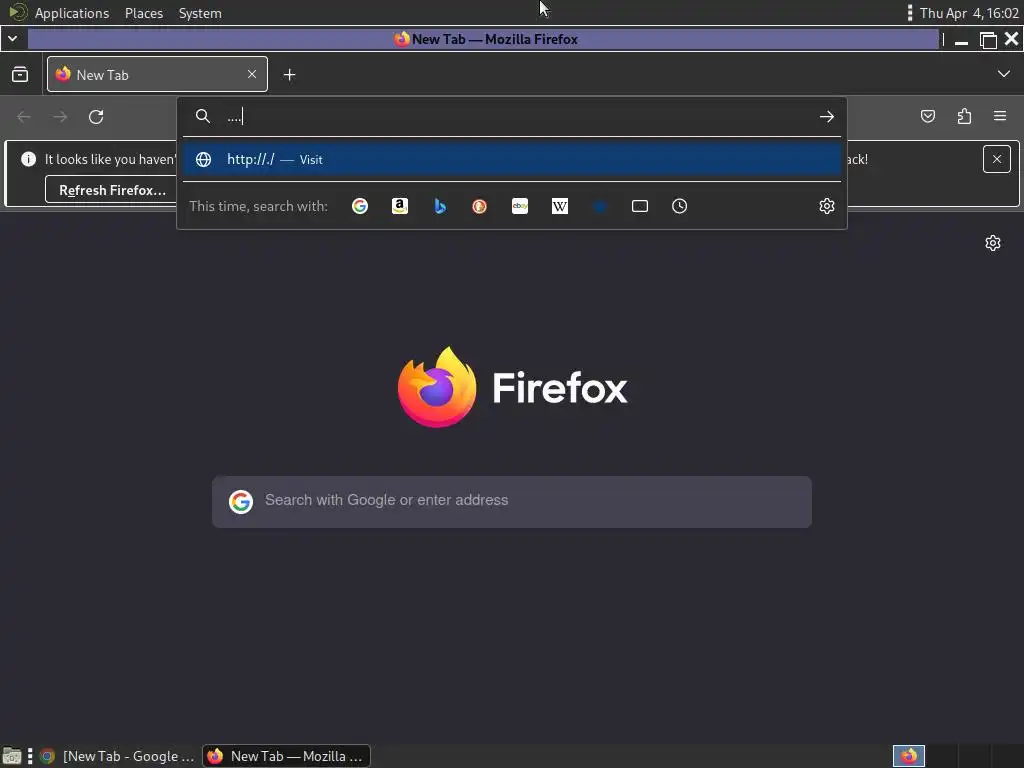The image size is (1024, 768).
Task: Open the System menu
Action: pyautogui.click(x=200, y=13)
